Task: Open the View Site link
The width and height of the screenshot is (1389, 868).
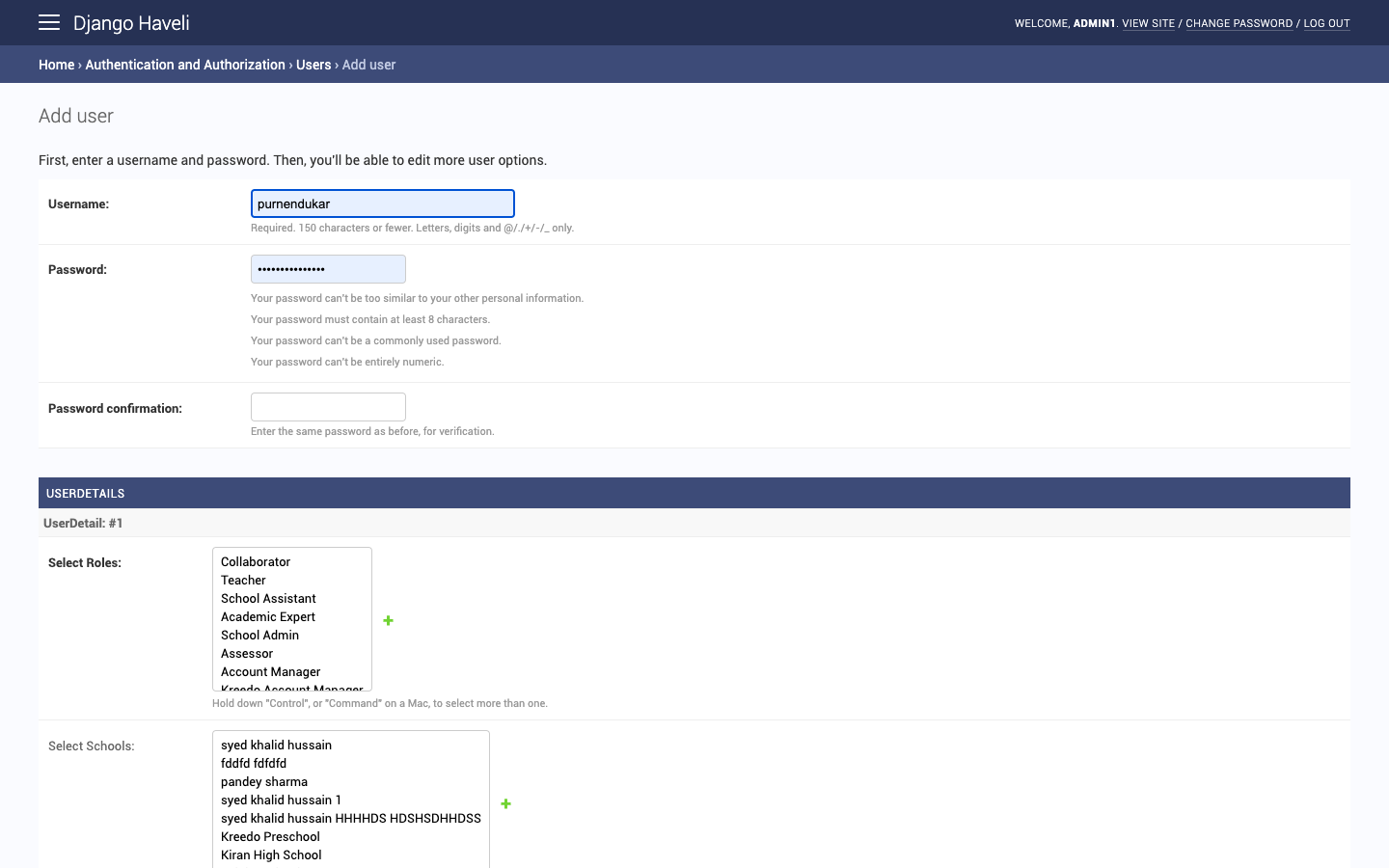Action: pyautogui.click(x=1148, y=23)
